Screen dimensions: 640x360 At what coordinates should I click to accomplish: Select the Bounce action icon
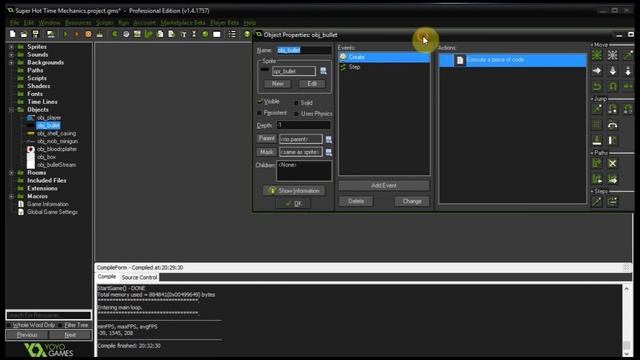[x=613, y=141]
